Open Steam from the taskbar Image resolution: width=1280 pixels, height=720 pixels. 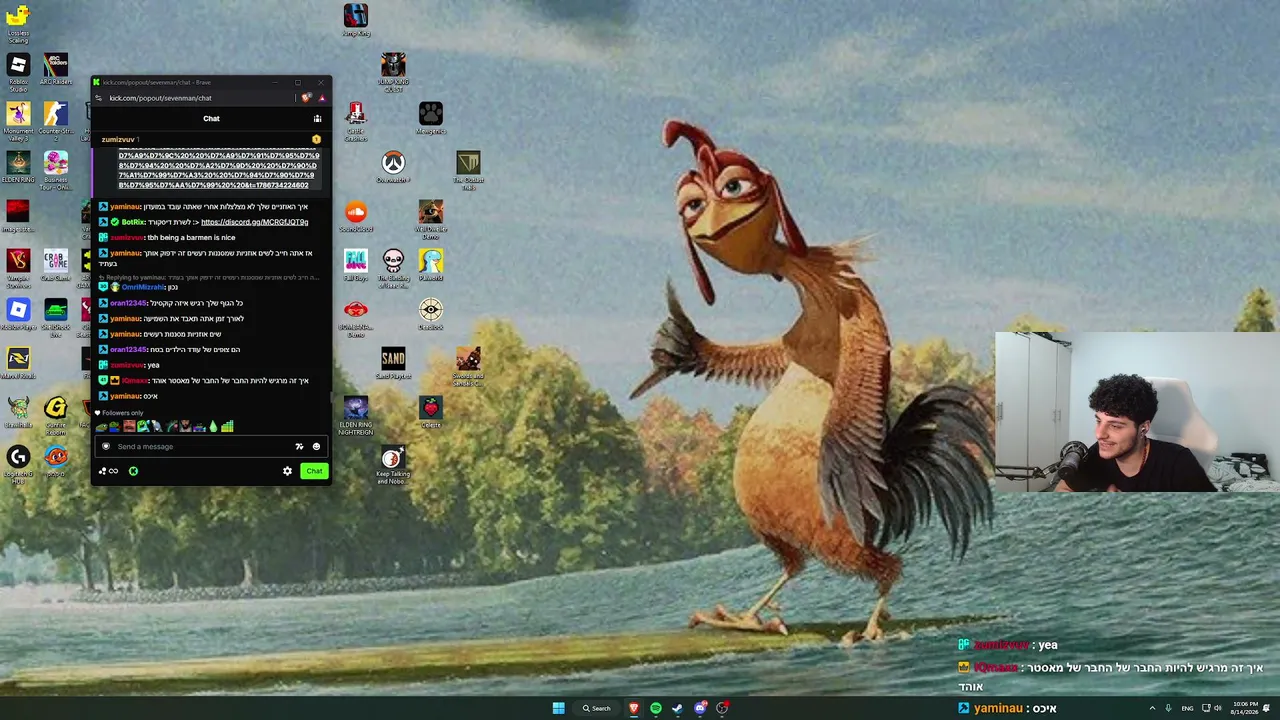[677, 708]
